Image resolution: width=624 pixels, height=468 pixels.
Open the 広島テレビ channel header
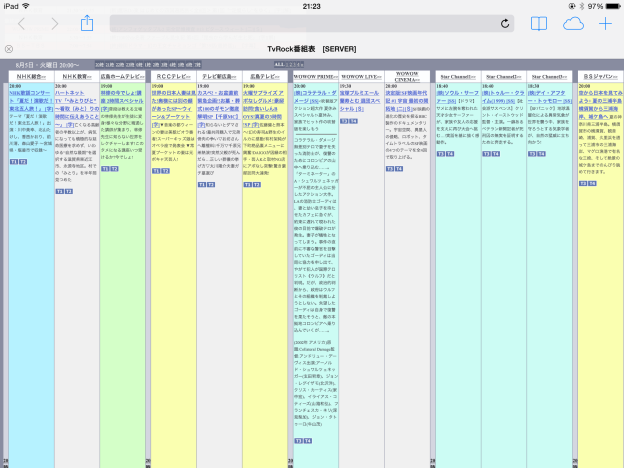(x=265, y=76)
